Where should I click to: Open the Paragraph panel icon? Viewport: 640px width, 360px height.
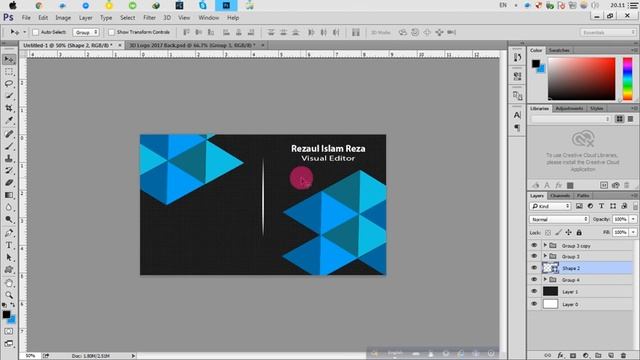click(x=517, y=128)
